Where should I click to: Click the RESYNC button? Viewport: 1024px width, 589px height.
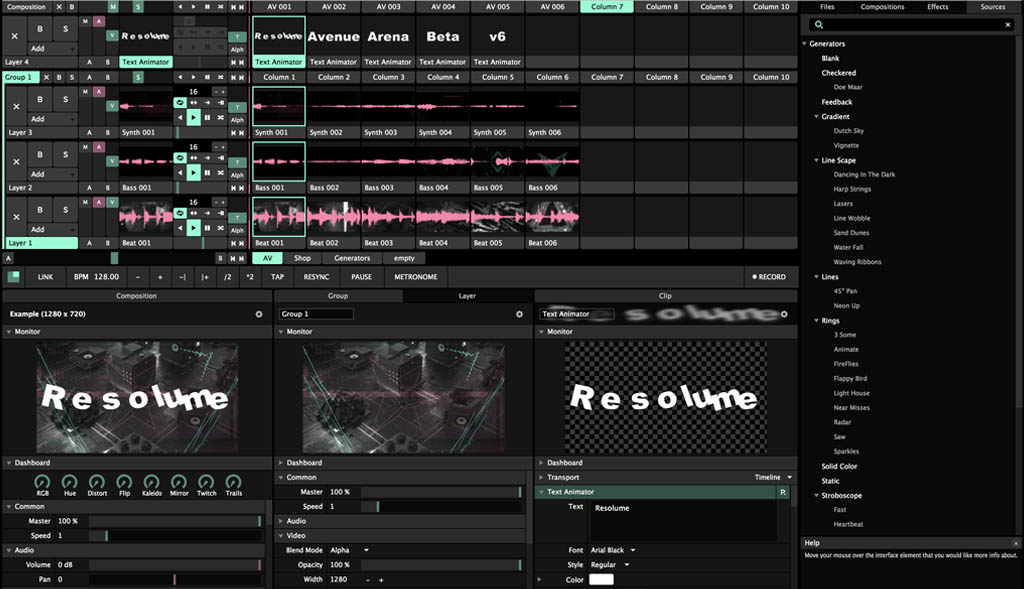316,277
